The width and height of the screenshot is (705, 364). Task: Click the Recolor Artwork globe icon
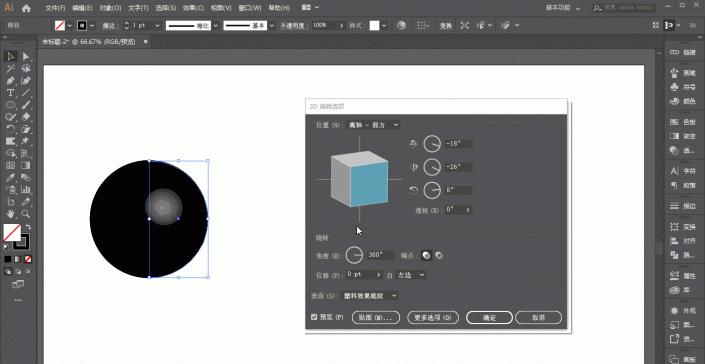[x=402, y=26]
